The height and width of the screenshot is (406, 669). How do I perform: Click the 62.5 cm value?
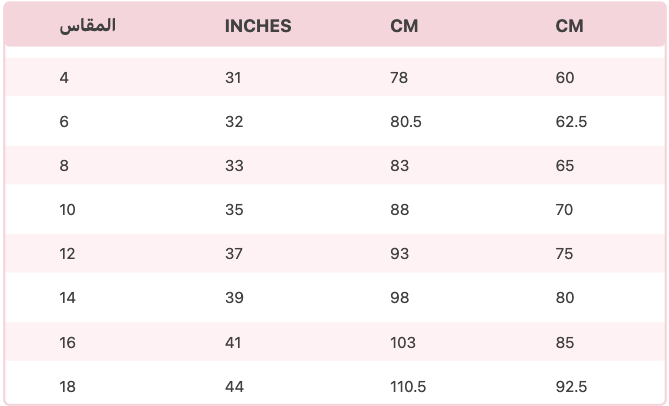pos(571,122)
